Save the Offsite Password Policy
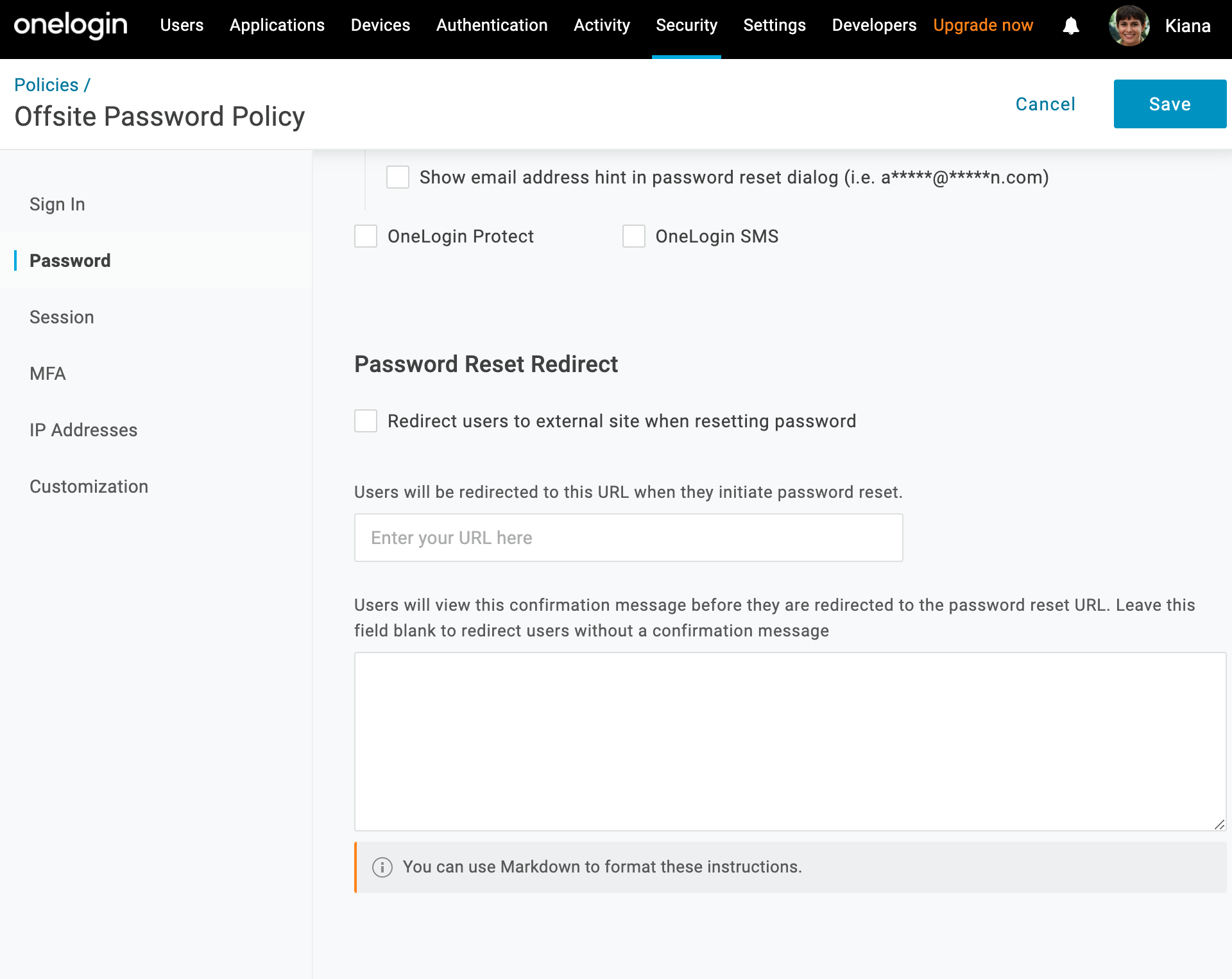The image size is (1232, 979). (x=1169, y=103)
